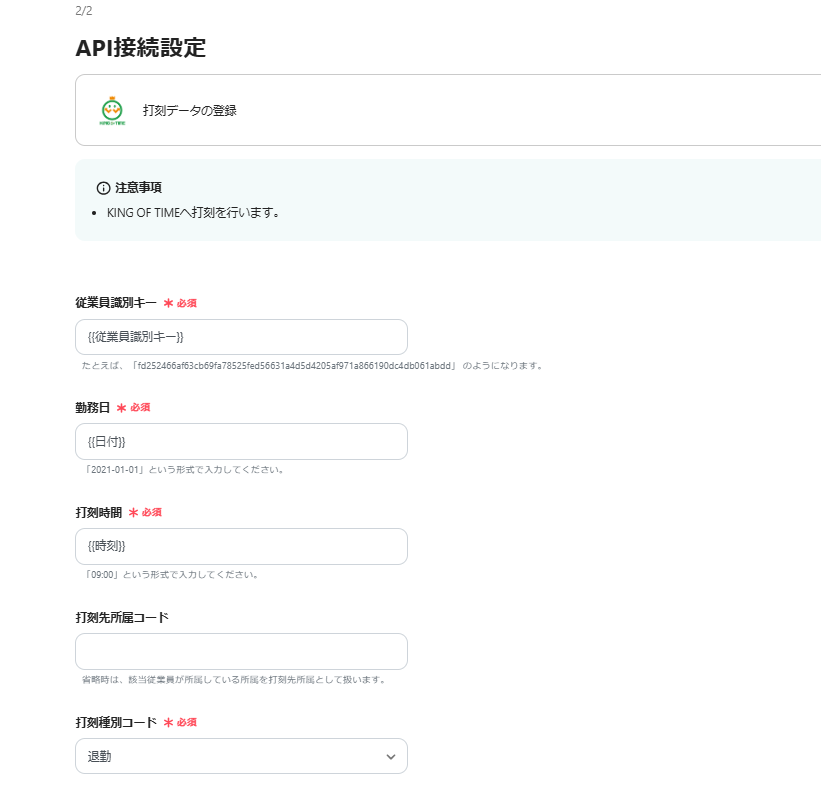
Task: Focus the 従業員識別キー input field
Action: 241,337
